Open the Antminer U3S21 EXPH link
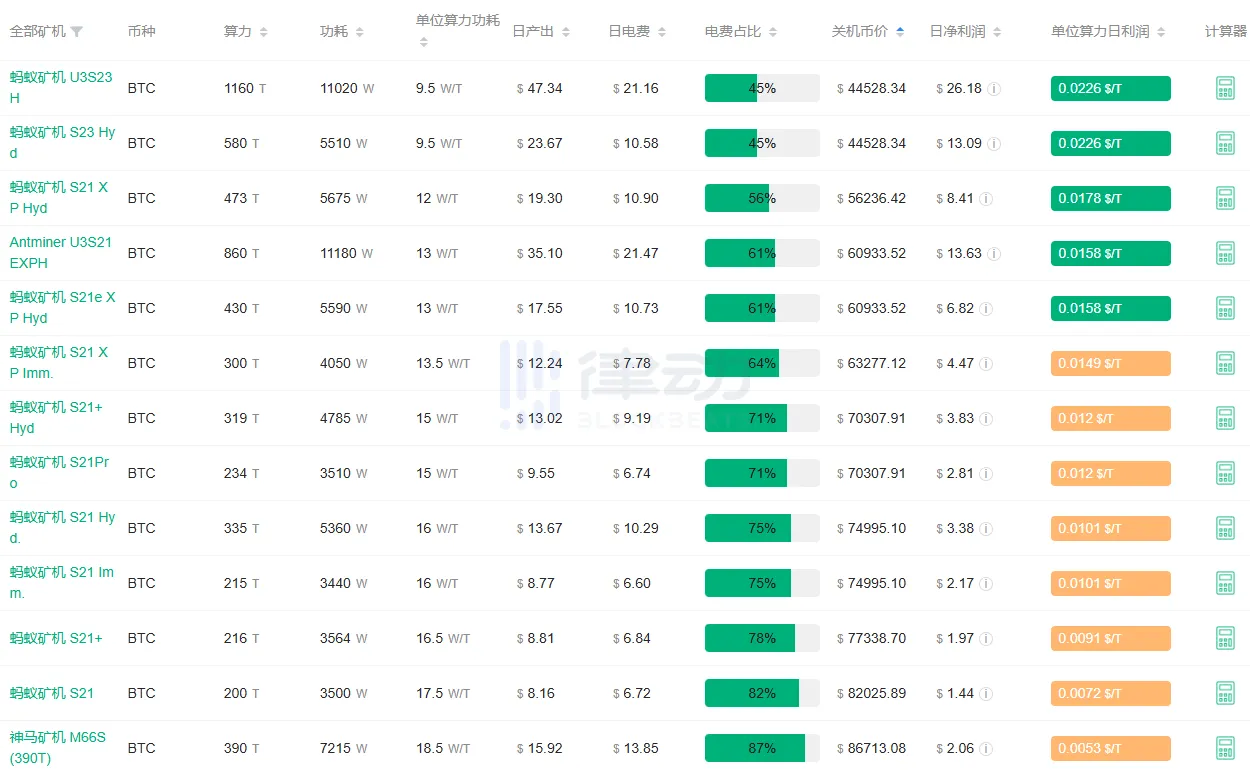The width and height of the screenshot is (1250, 770). point(60,253)
